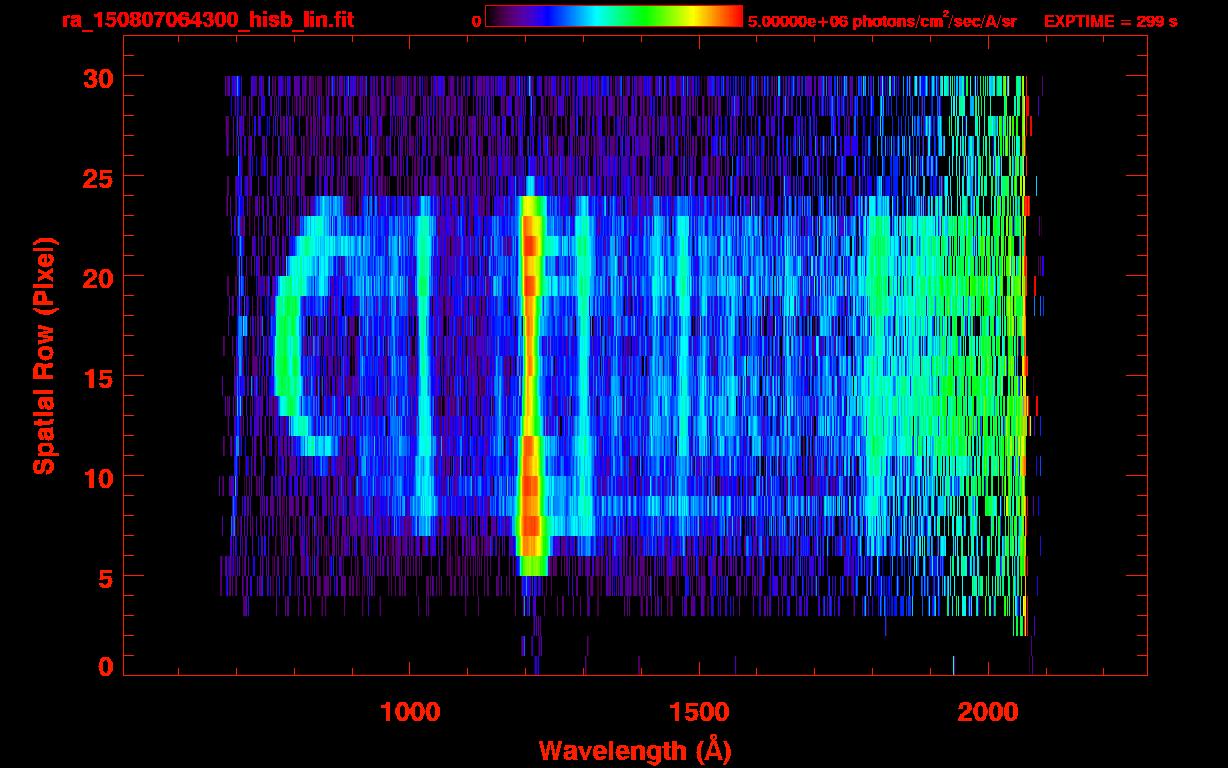Click the bright red emission line near 1216 Å
Screen dimensions: 1228x768
pyautogui.click(x=531, y=380)
